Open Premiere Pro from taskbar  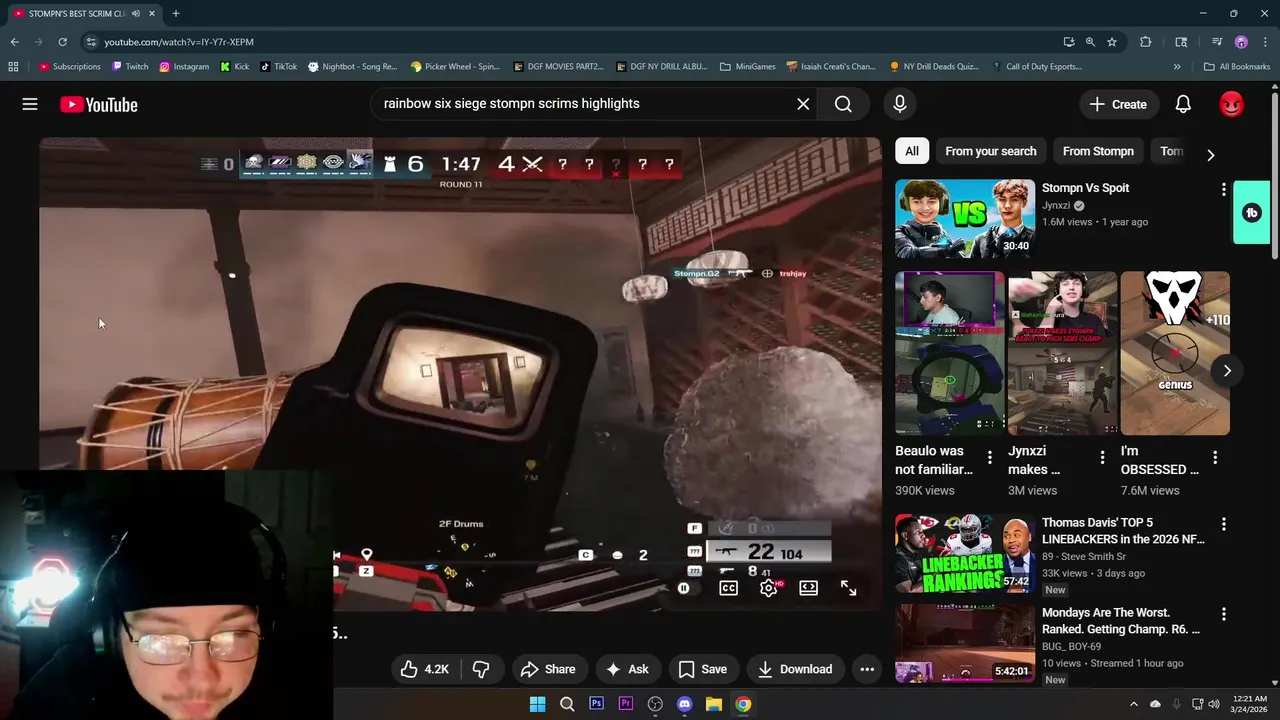[x=625, y=704]
